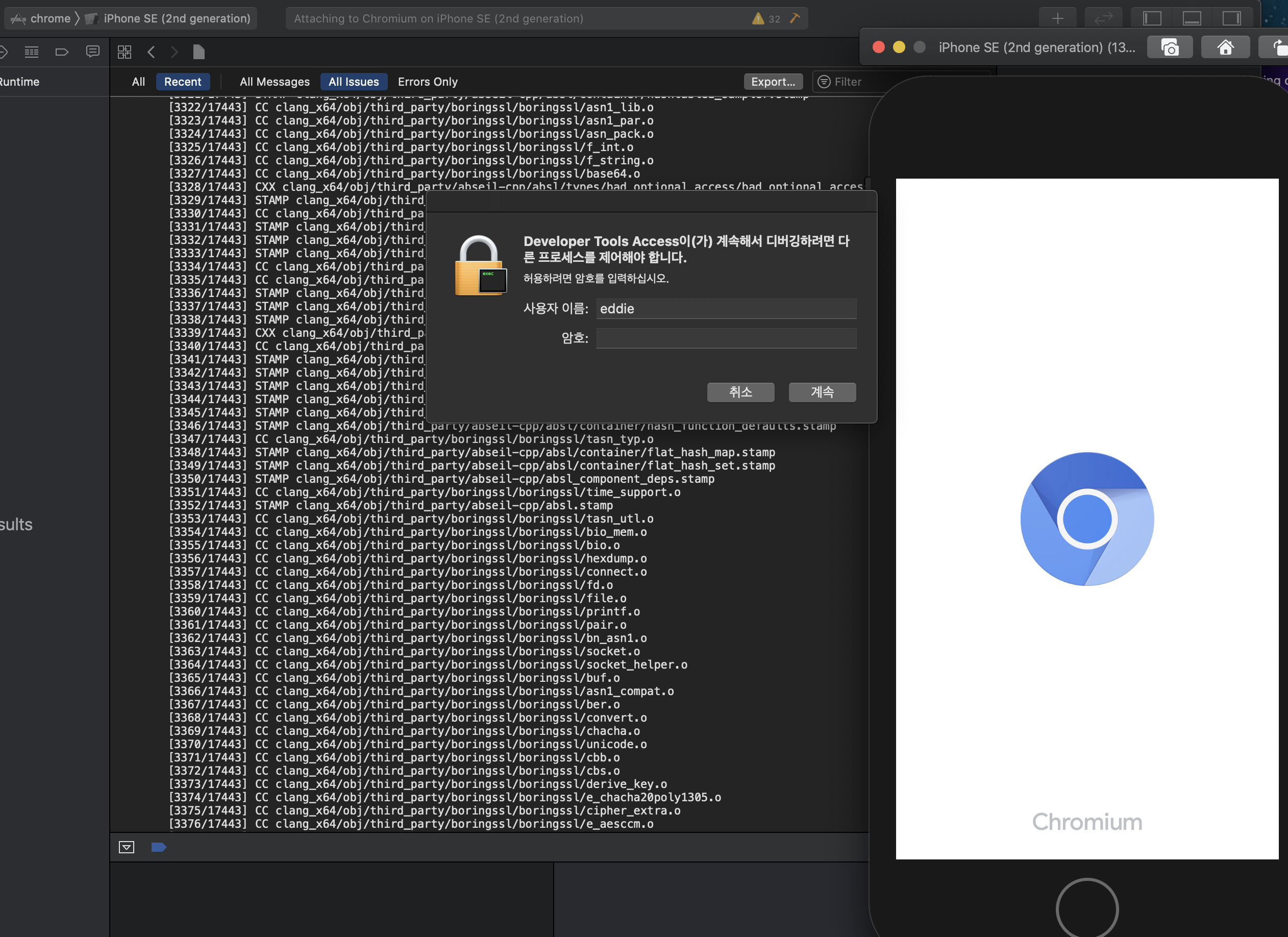Open the breakpoint navigator tag icon
Image resolution: width=1288 pixels, height=937 pixels.
(62, 52)
